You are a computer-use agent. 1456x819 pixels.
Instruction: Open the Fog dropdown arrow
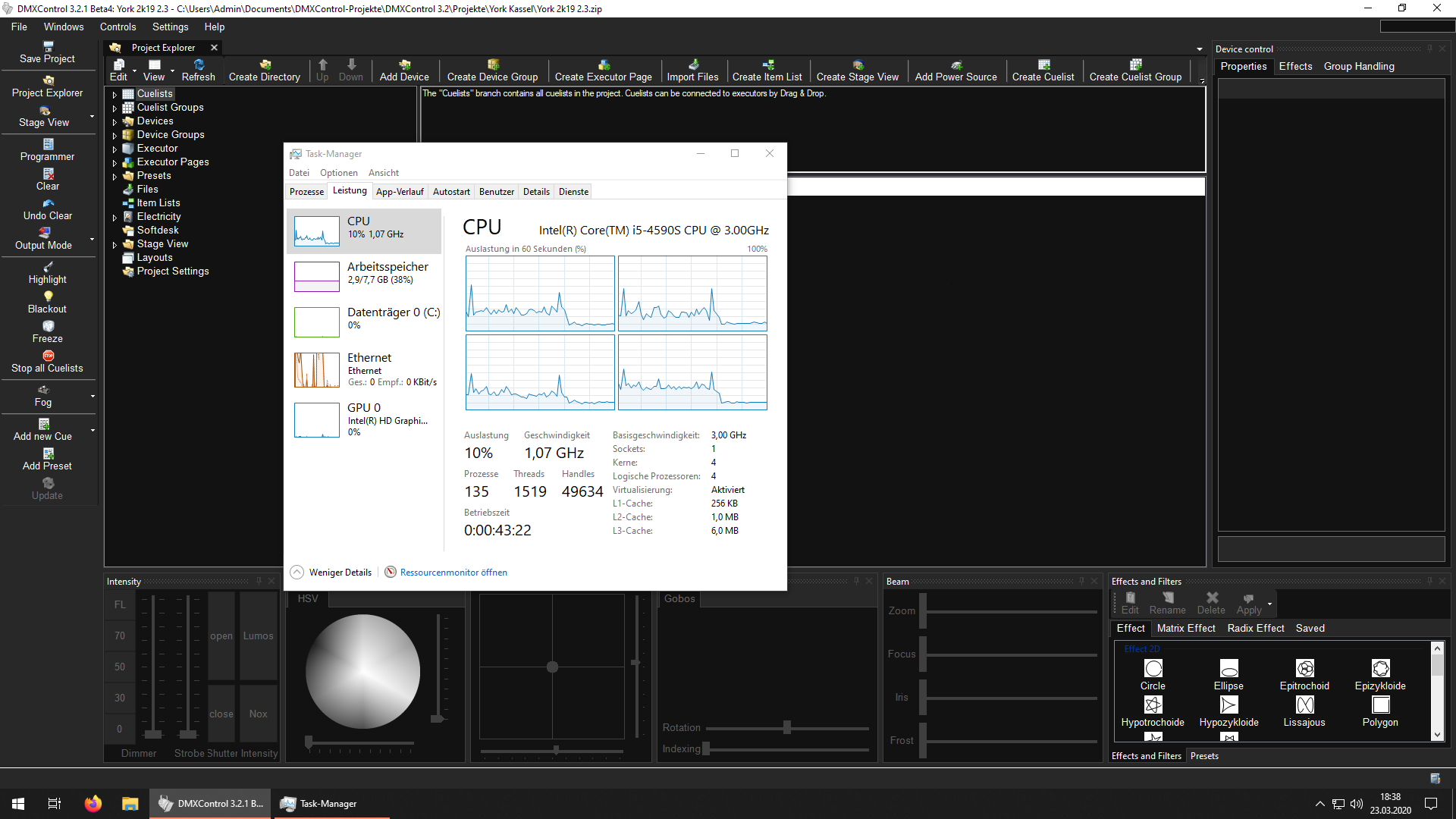pyautogui.click(x=93, y=396)
